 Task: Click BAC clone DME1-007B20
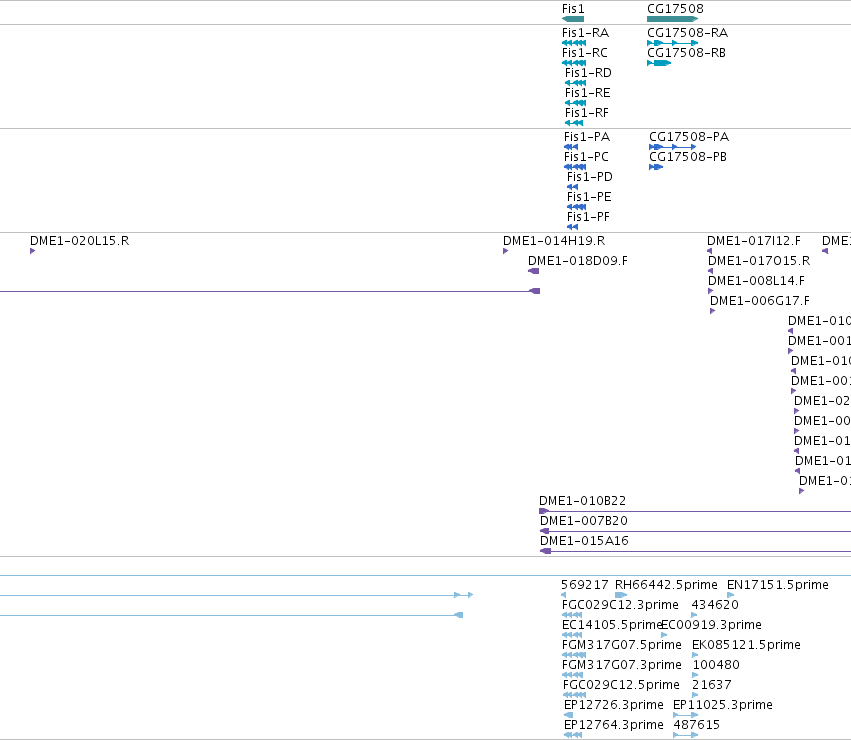click(583, 521)
